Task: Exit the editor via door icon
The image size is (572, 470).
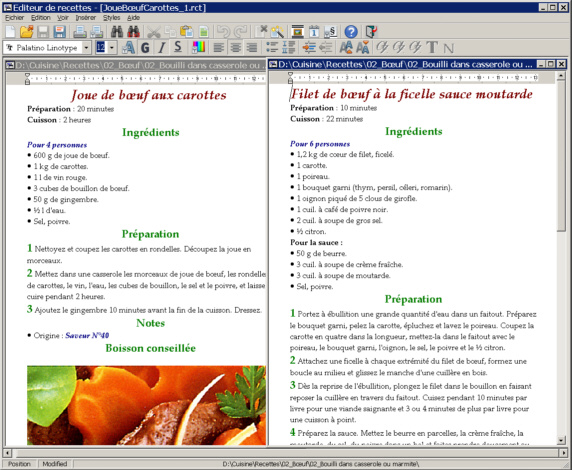Action: pyautogui.click(x=371, y=32)
